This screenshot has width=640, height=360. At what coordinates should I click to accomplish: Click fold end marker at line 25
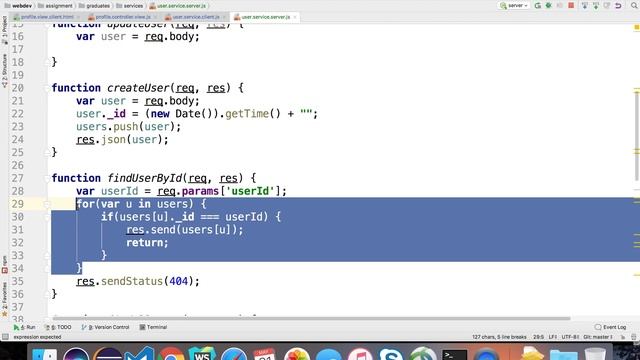47,153
